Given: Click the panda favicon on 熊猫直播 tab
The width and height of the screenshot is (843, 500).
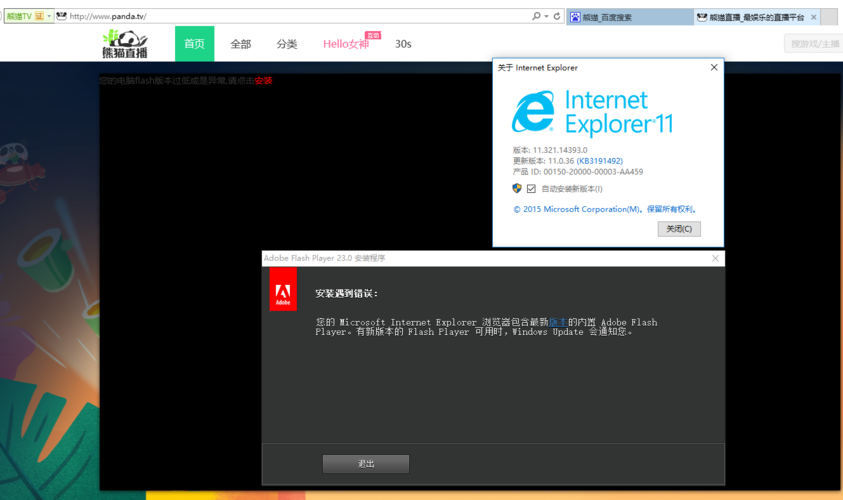Looking at the screenshot, I should coord(702,17).
